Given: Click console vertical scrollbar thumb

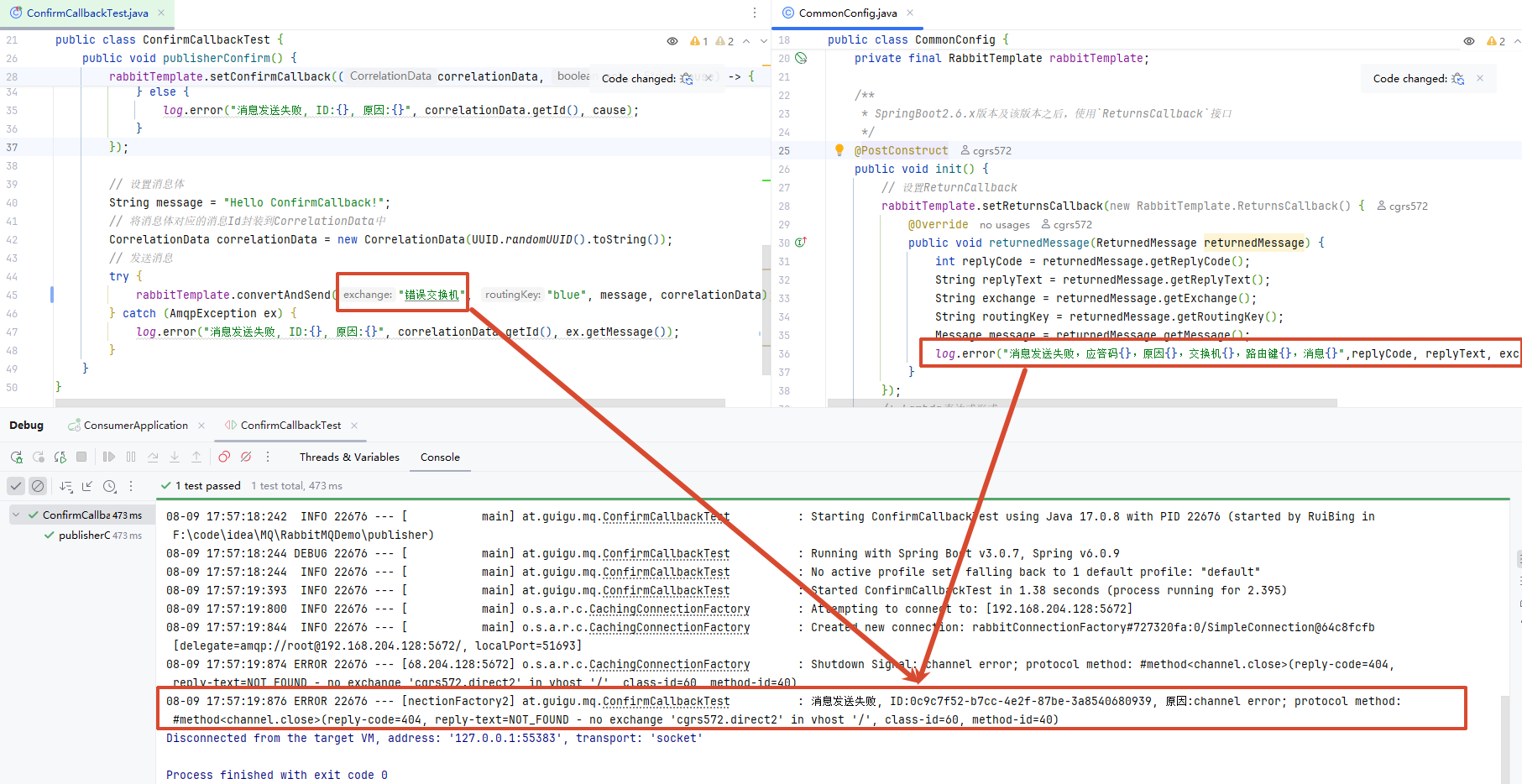Looking at the screenshot, I should pos(1507,728).
